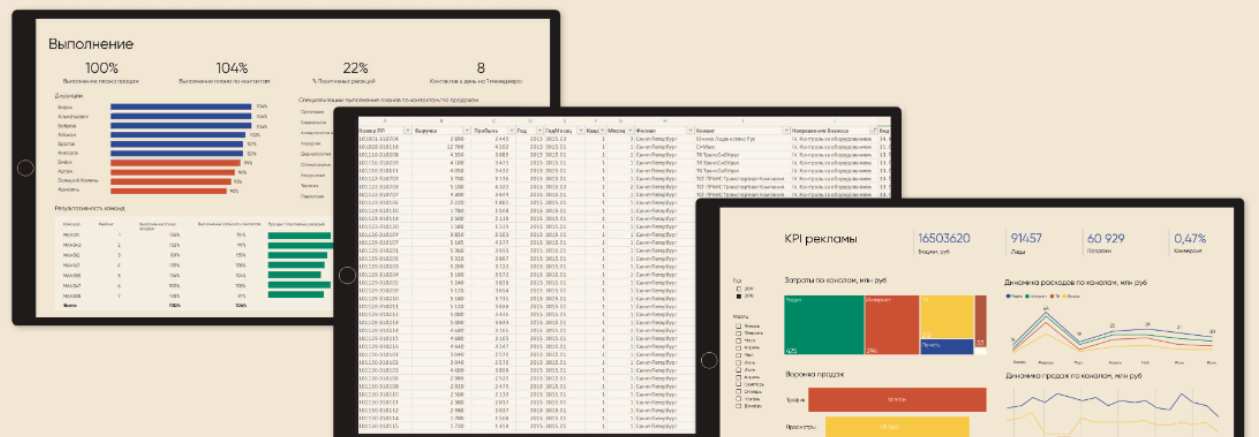Image resolution: width=1259 pixels, height=437 pixels.
Task: Tick the last month checkbox in Месяц
Action: coord(738,405)
